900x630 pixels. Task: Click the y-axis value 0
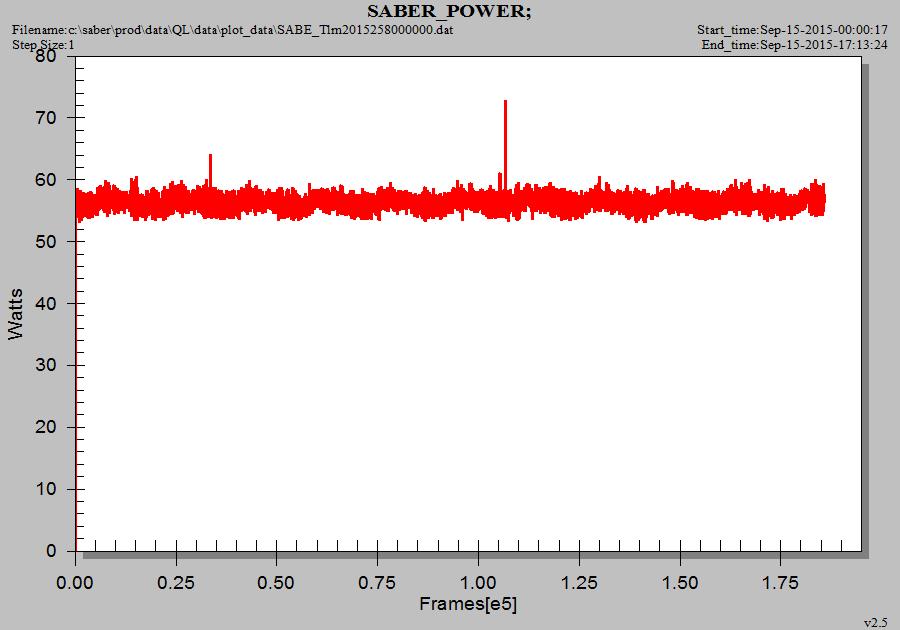[x=51, y=551]
